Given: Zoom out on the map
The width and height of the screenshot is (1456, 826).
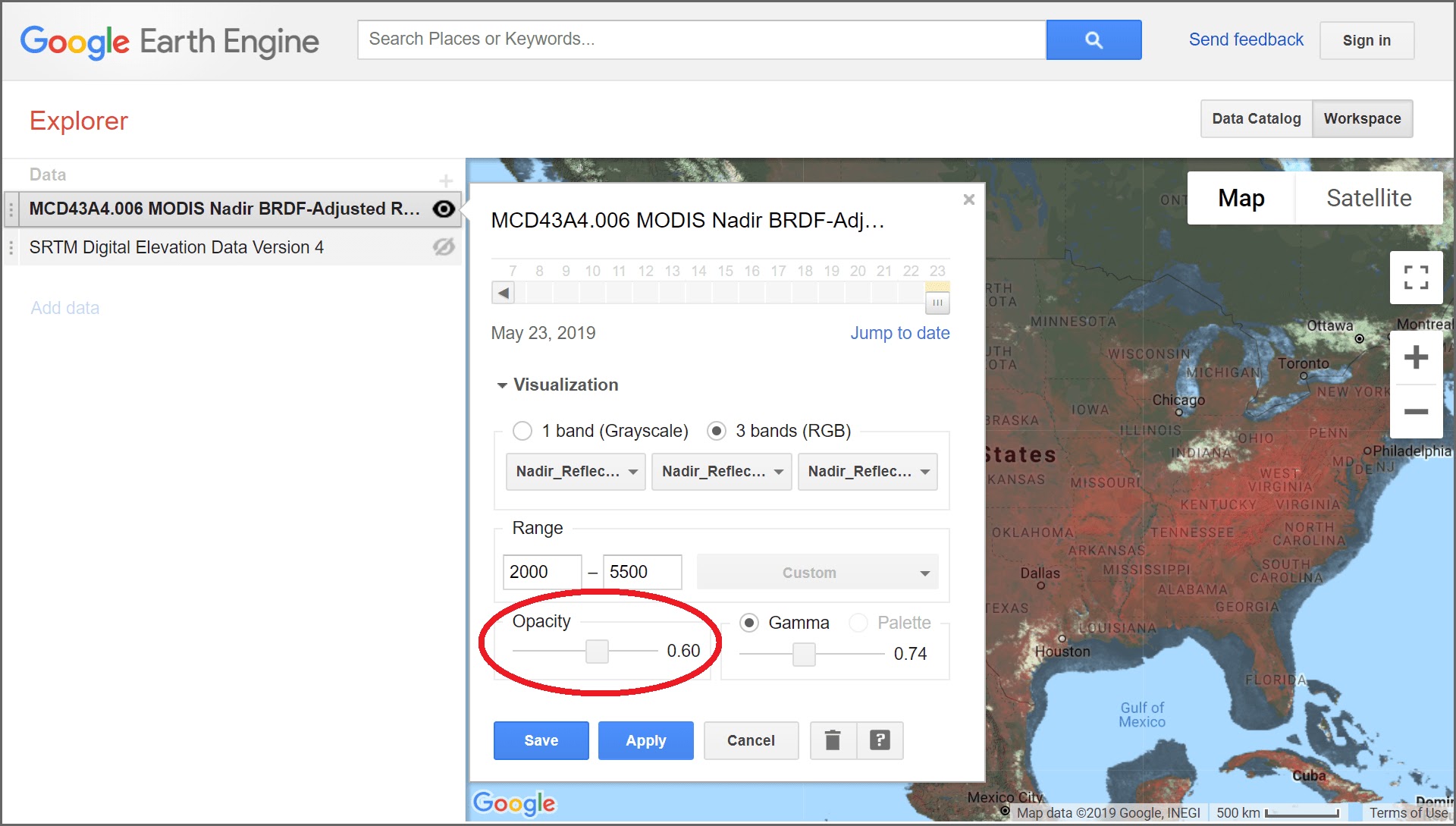Looking at the screenshot, I should (x=1416, y=411).
